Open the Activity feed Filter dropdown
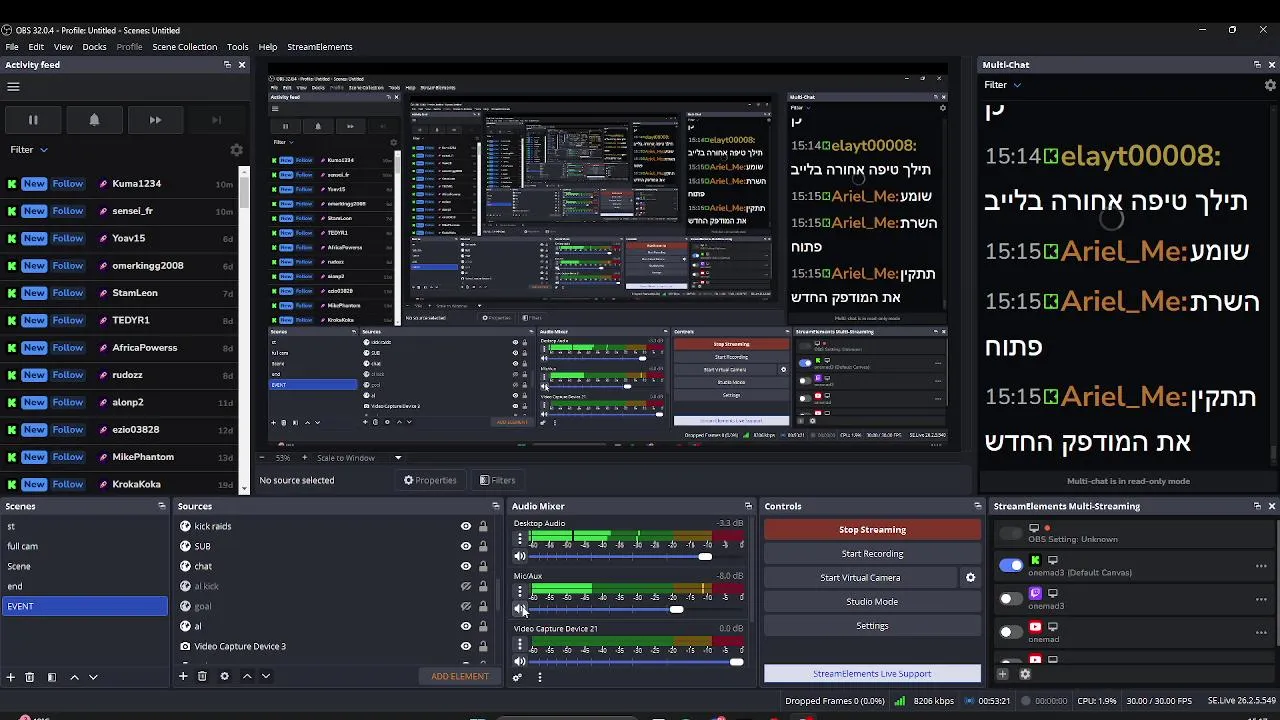The width and height of the screenshot is (1280, 720). click(x=29, y=150)
